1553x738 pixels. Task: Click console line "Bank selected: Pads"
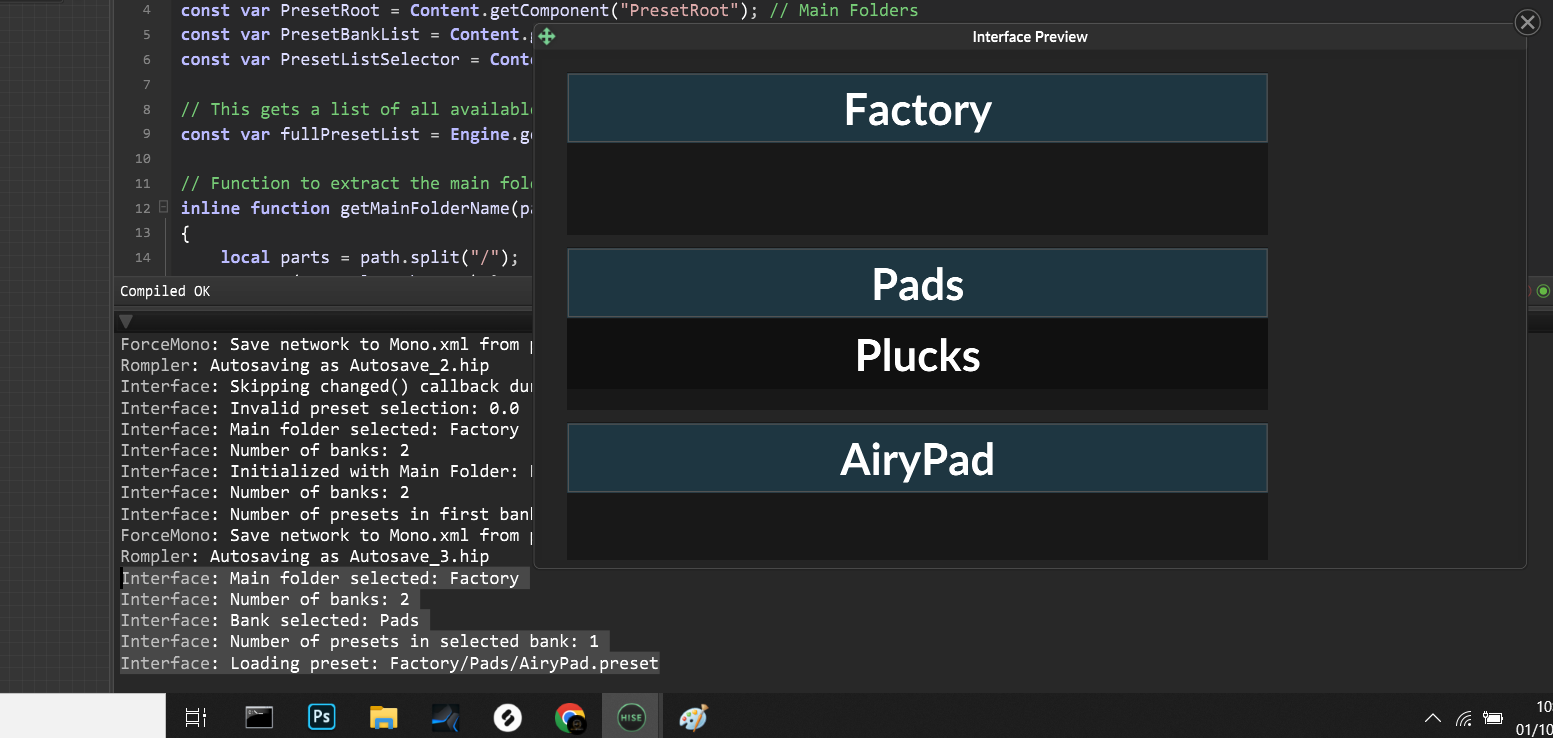click(x=270, y=620)
